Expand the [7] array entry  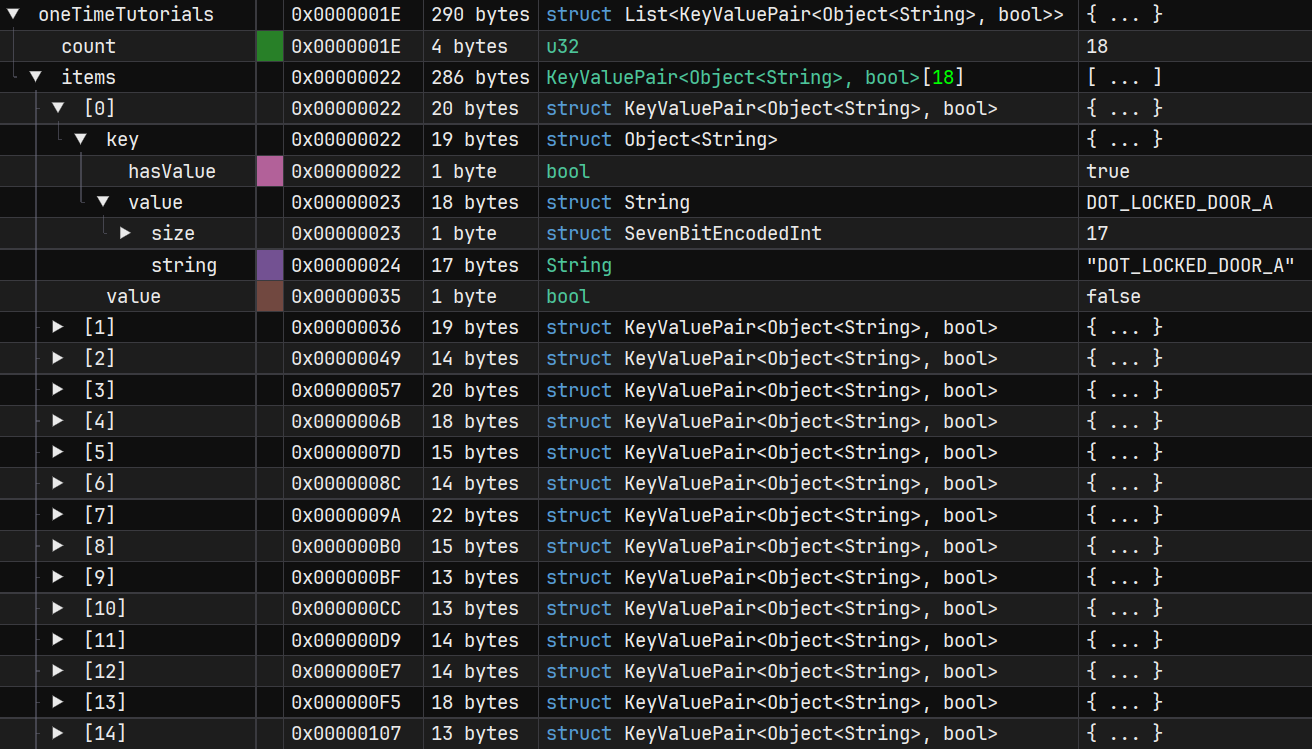[58, 515]
